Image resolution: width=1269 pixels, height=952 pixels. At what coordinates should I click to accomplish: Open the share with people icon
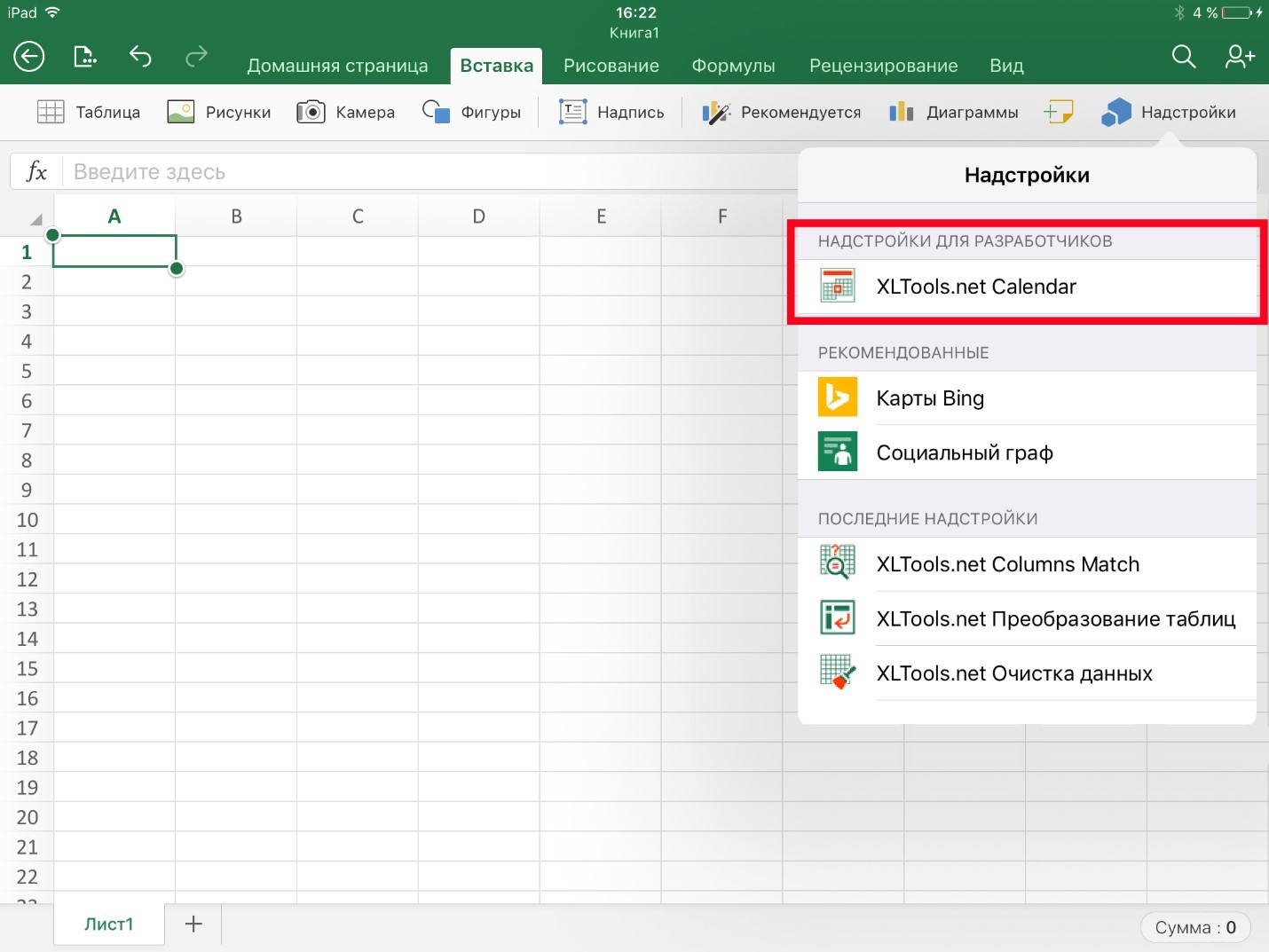(x=1240, y=57)
